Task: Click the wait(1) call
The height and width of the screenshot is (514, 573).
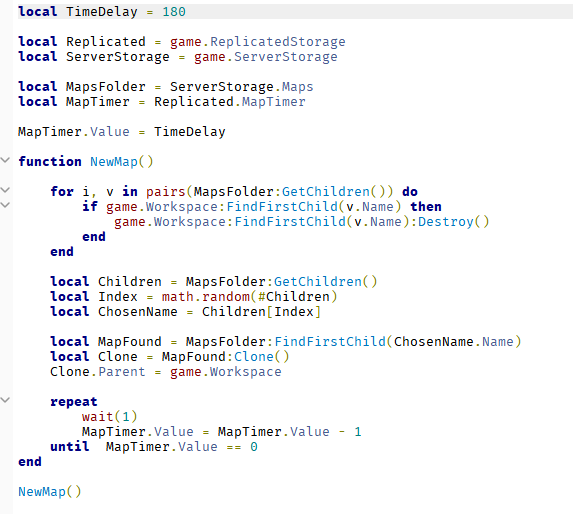Action: (x=110, y=417)
